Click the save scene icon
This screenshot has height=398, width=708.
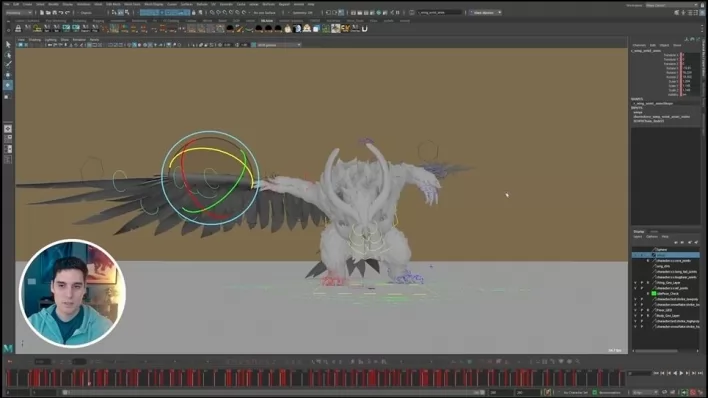54,13
